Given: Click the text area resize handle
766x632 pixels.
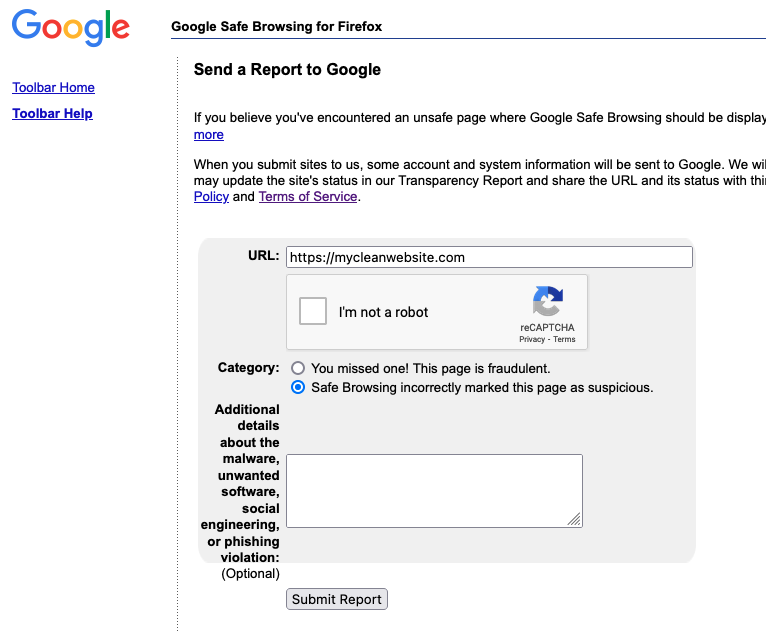Looking at the screenshot, I should (574, 520).
